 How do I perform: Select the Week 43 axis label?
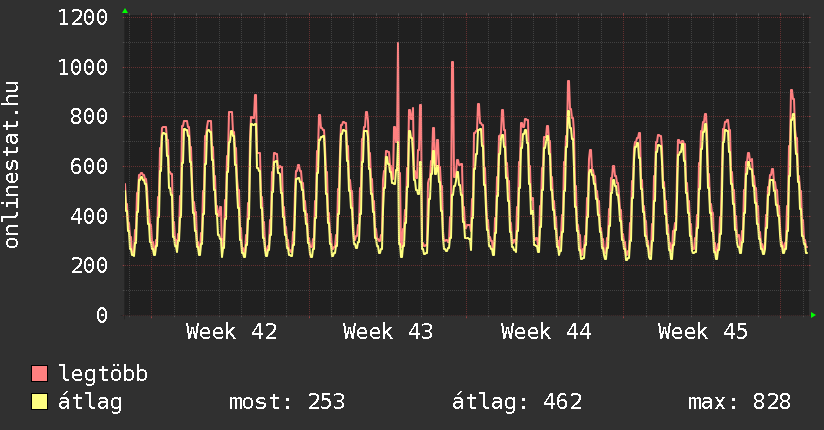388,332
